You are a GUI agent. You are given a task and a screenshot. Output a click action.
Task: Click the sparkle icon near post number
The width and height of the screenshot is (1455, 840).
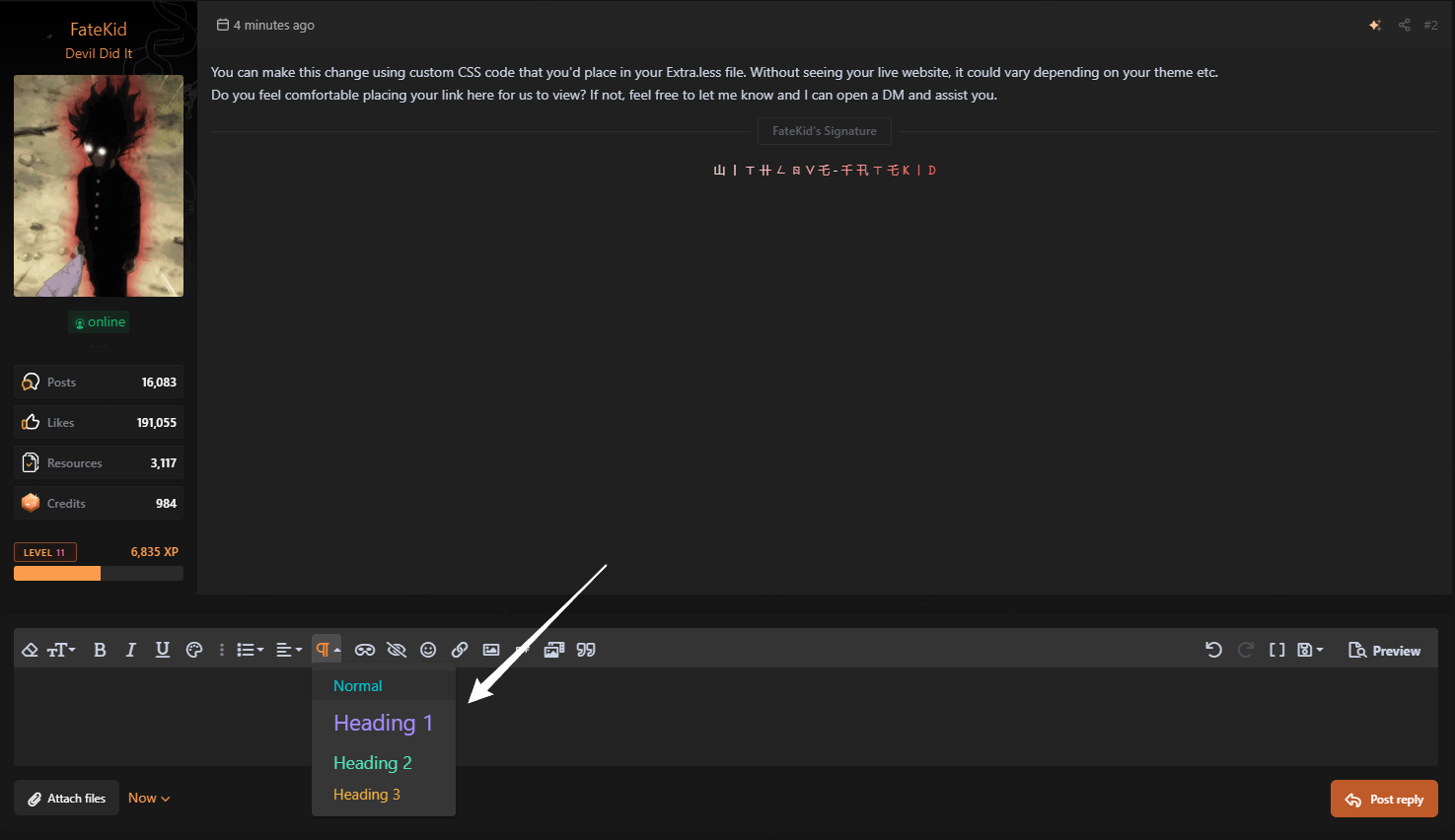(1375, 25)
